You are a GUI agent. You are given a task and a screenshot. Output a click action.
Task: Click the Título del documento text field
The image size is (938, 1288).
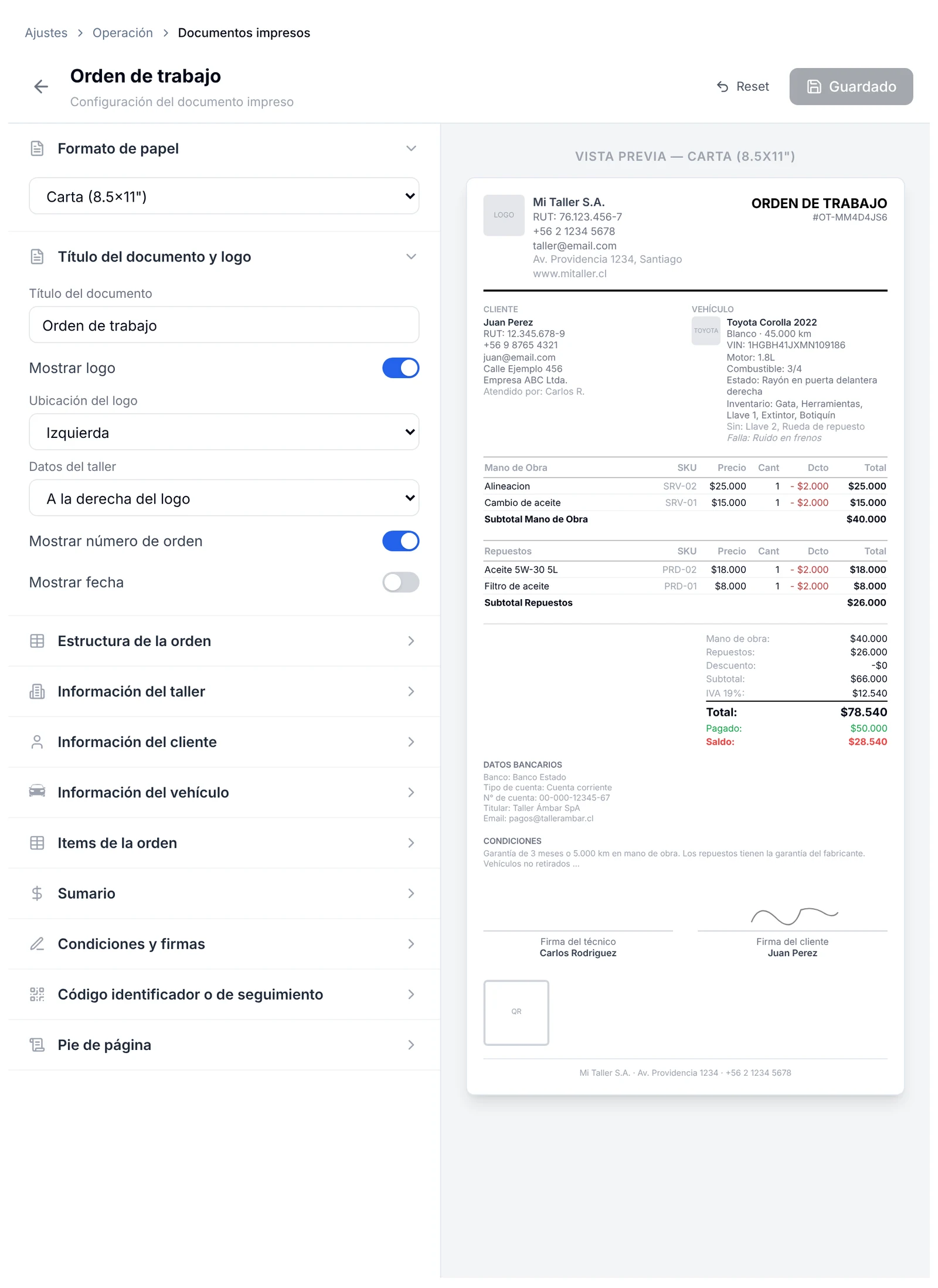[x=224, y=325]
